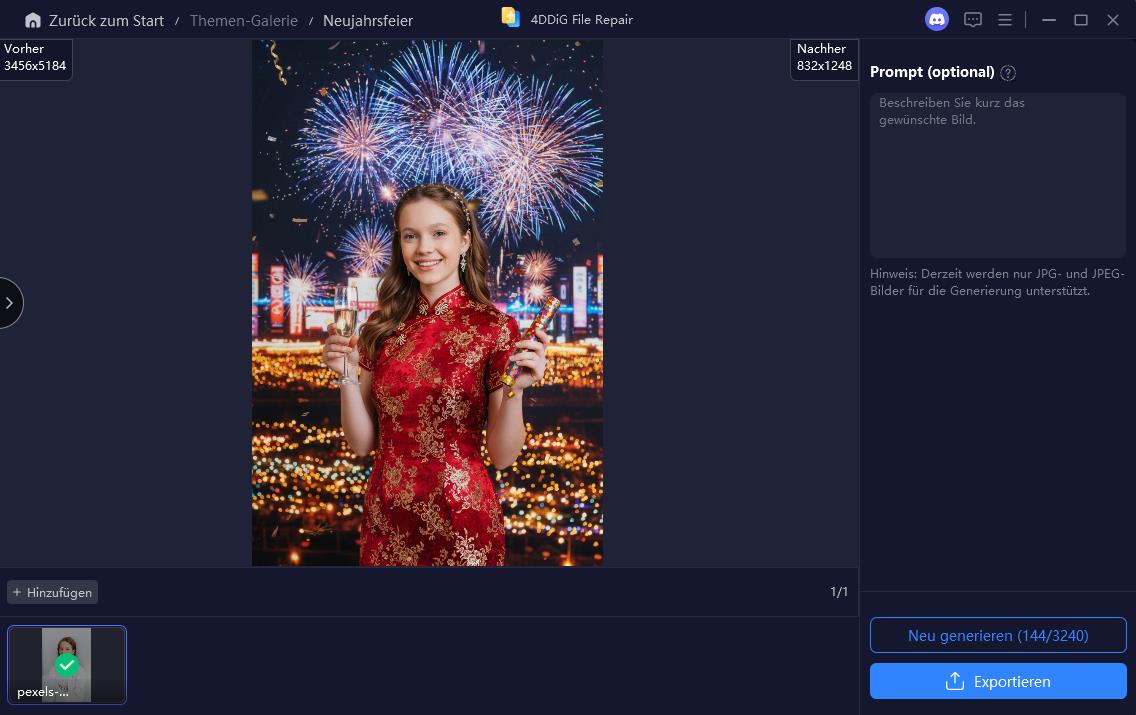The width and height of the screenshot is (1136, 715).
Task: Click the plus icon on Hinzufügen
Action: [x=18, y=592]
